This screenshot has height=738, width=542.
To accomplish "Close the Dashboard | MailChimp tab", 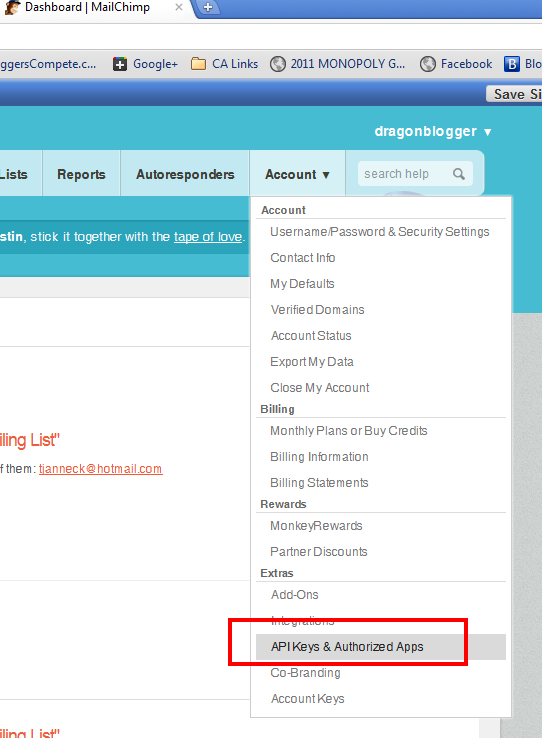I will pyautogui.click(x=179, y=8).
